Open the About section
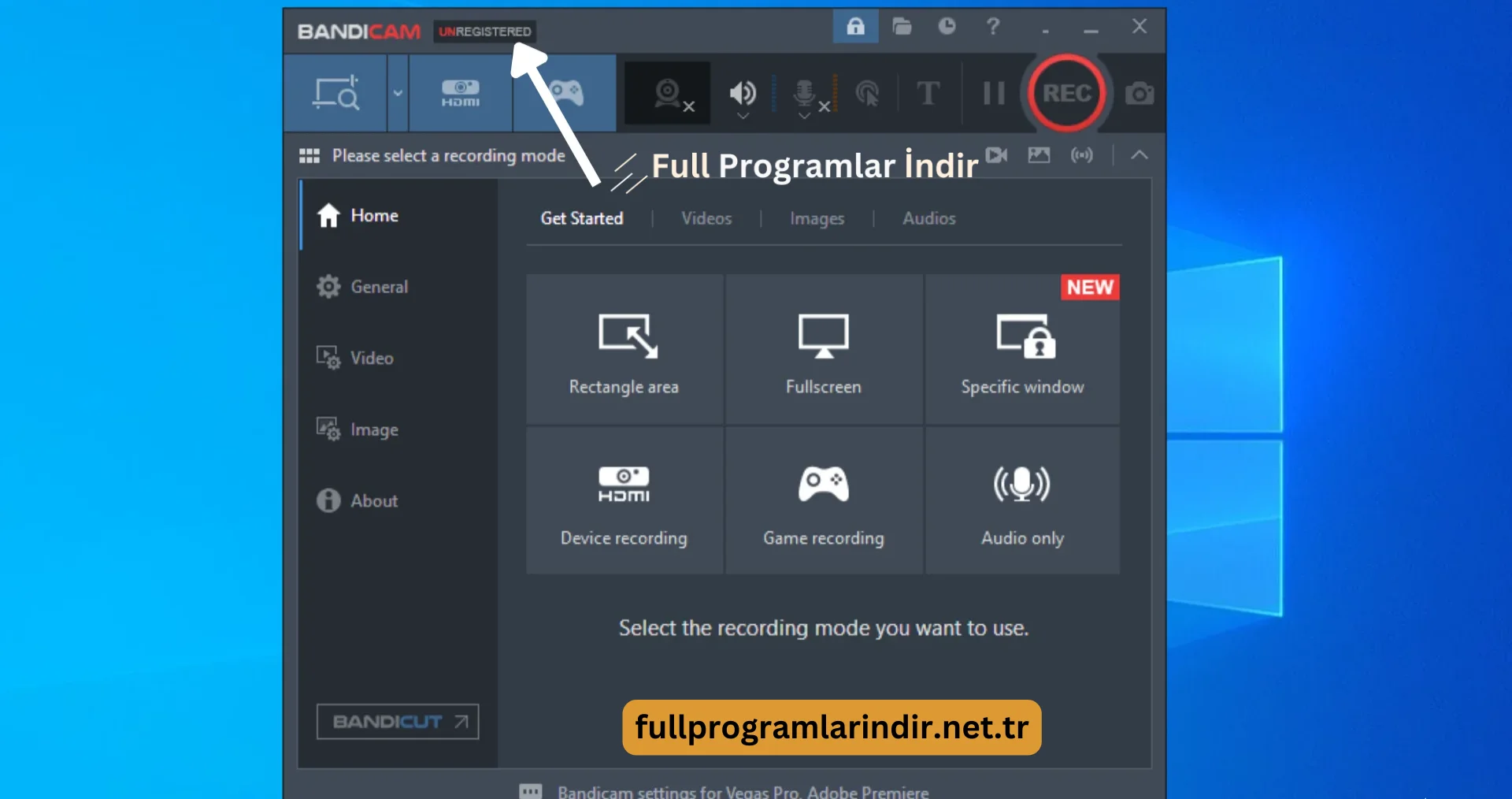Image resolution: width=1512 pixels, height=799 pixels. [398, 500]
